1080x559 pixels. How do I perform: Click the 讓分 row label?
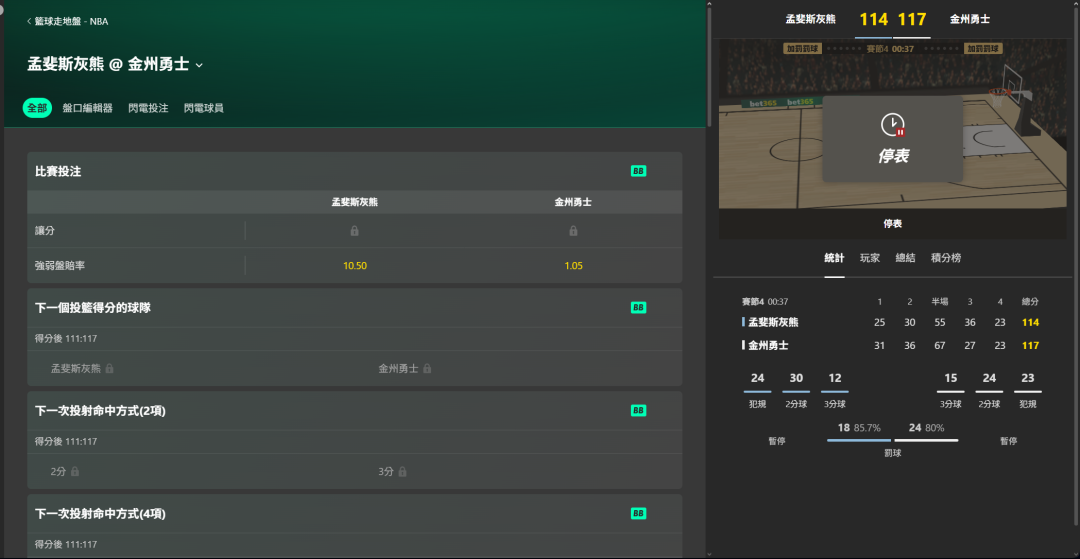(x=45, y=231)
